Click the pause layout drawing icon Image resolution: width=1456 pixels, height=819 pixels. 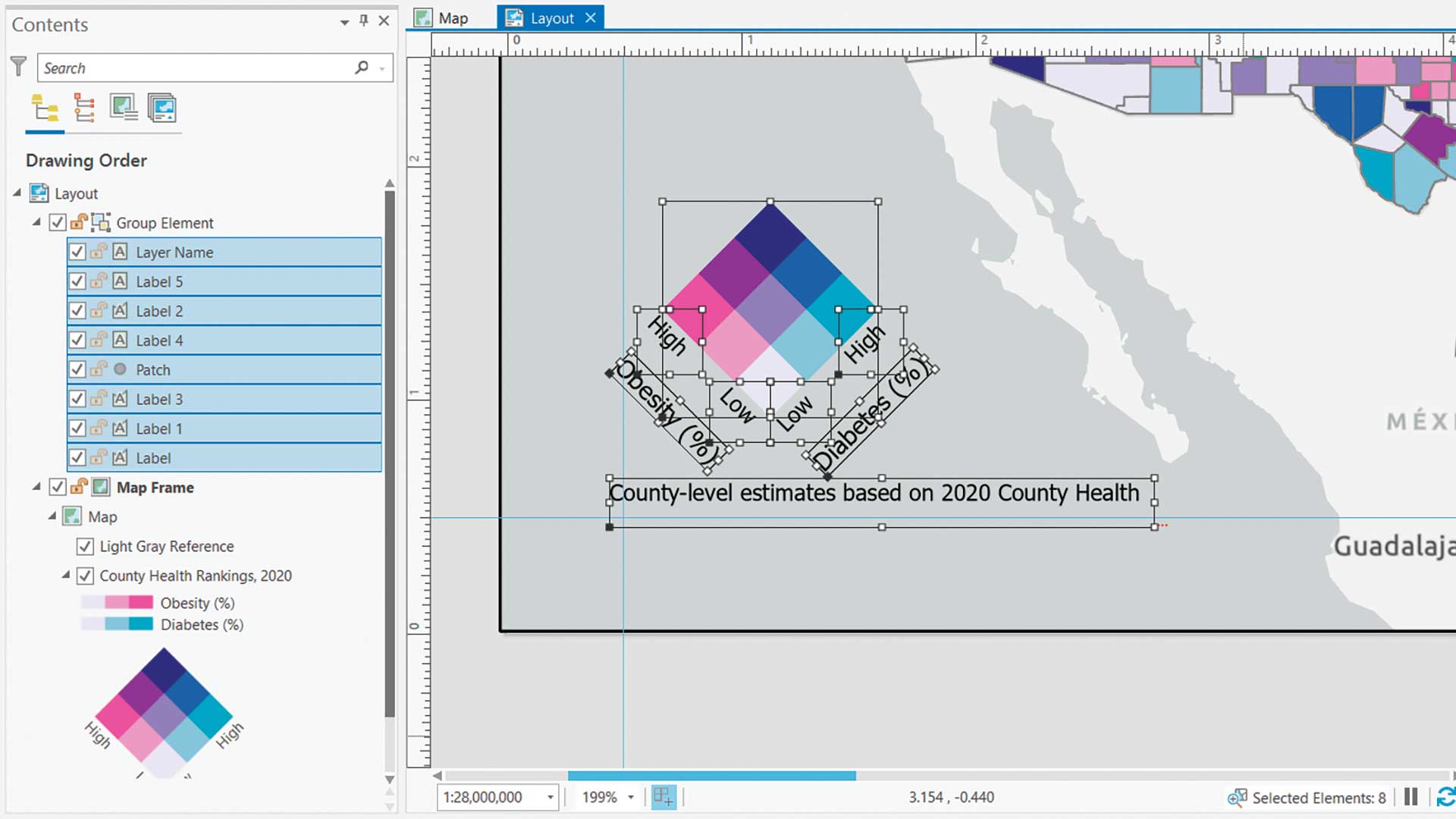1410,797
